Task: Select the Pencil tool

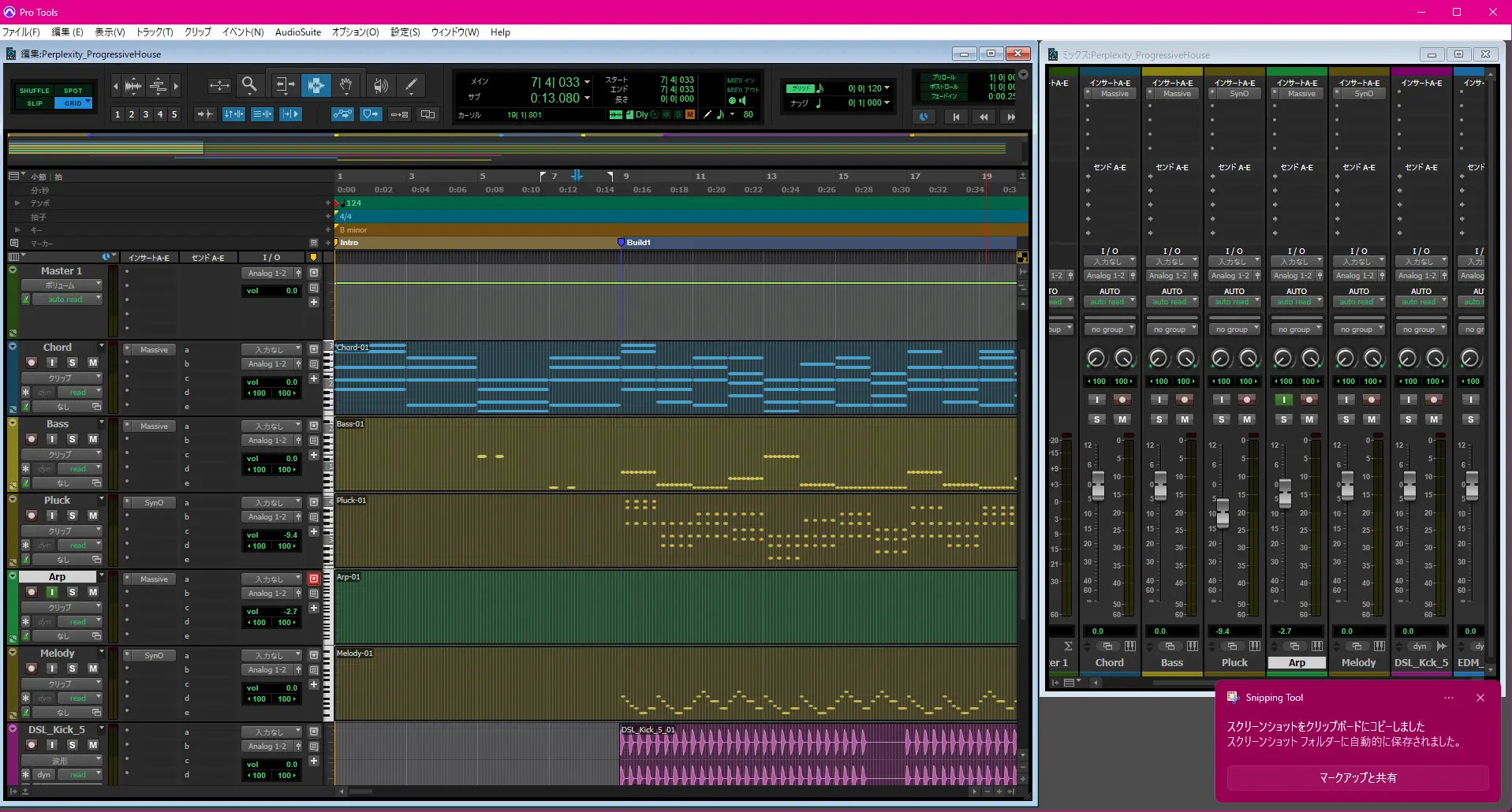Action: point(411,85)
